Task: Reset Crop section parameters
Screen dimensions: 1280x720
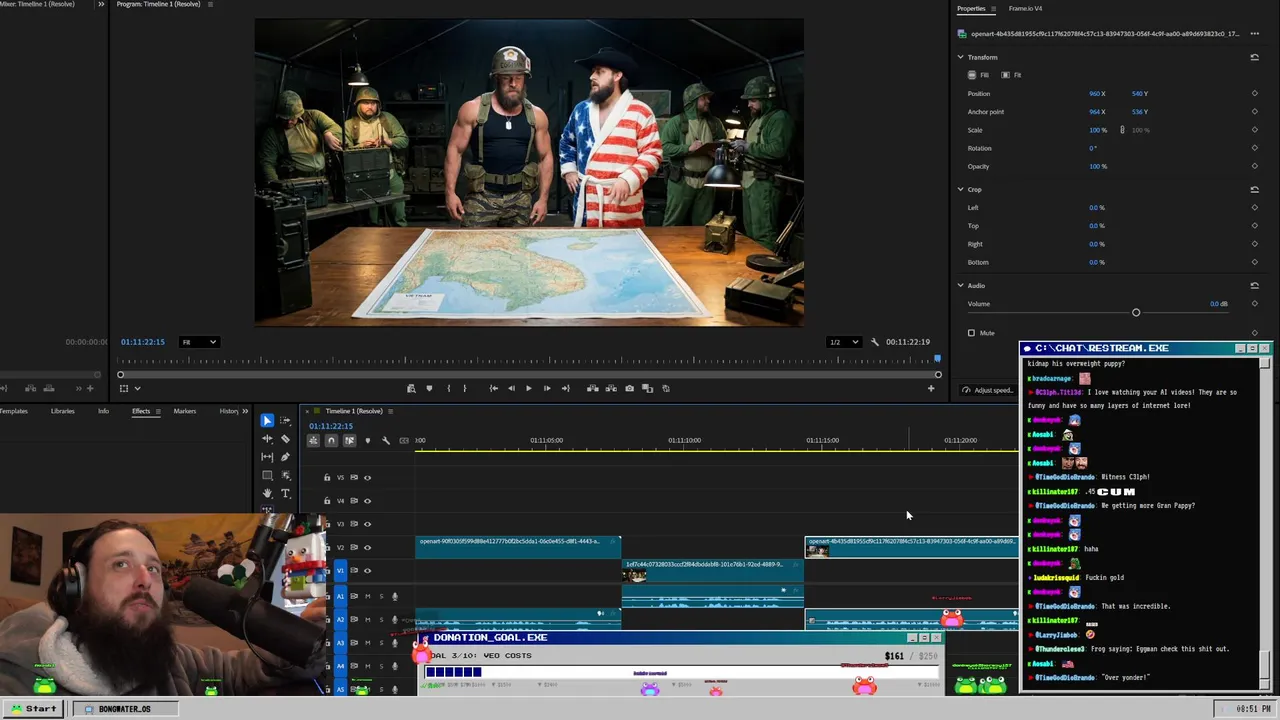Action: 1254,189
